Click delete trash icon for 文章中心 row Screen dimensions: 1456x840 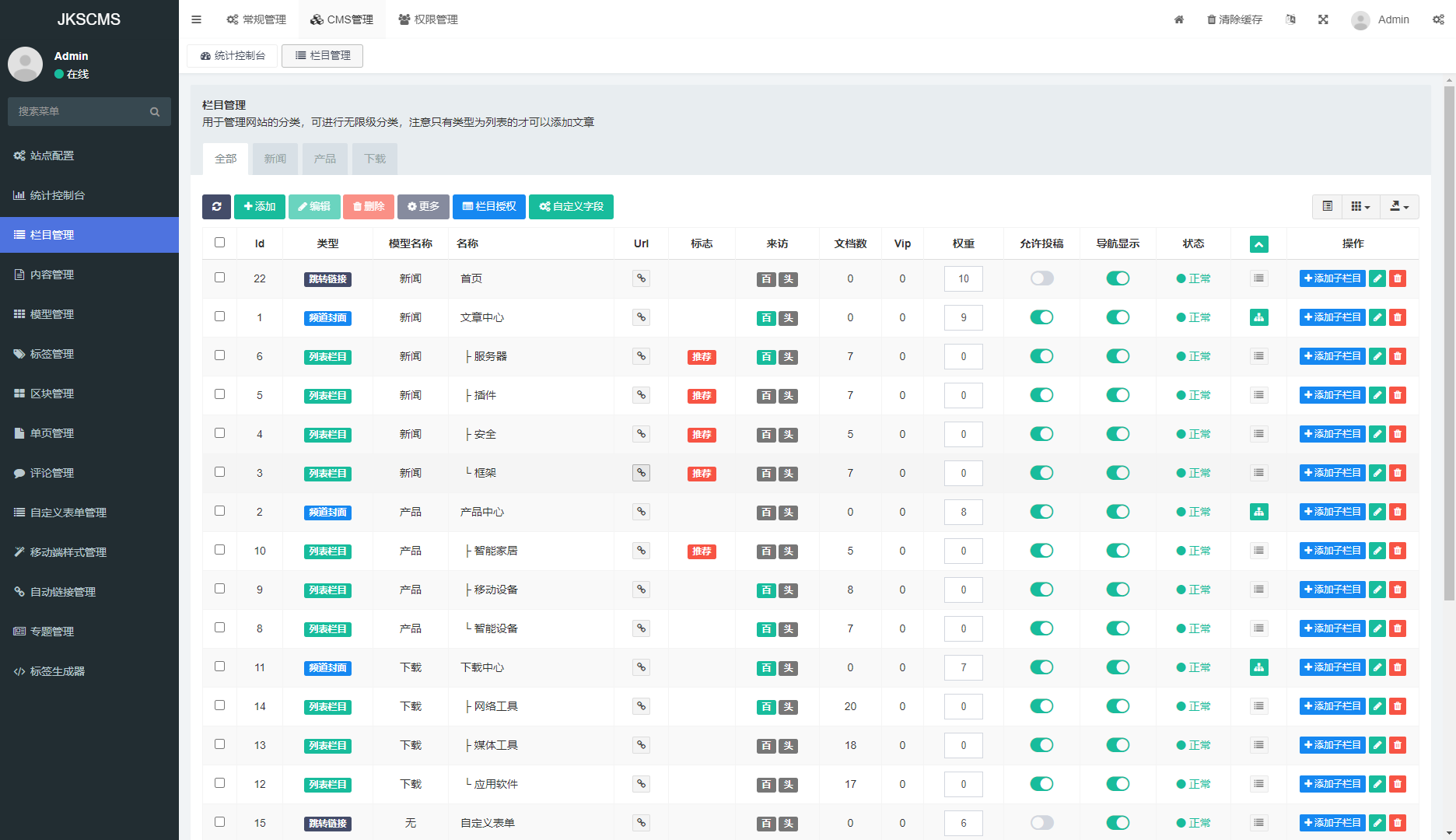click(1398, 317)
